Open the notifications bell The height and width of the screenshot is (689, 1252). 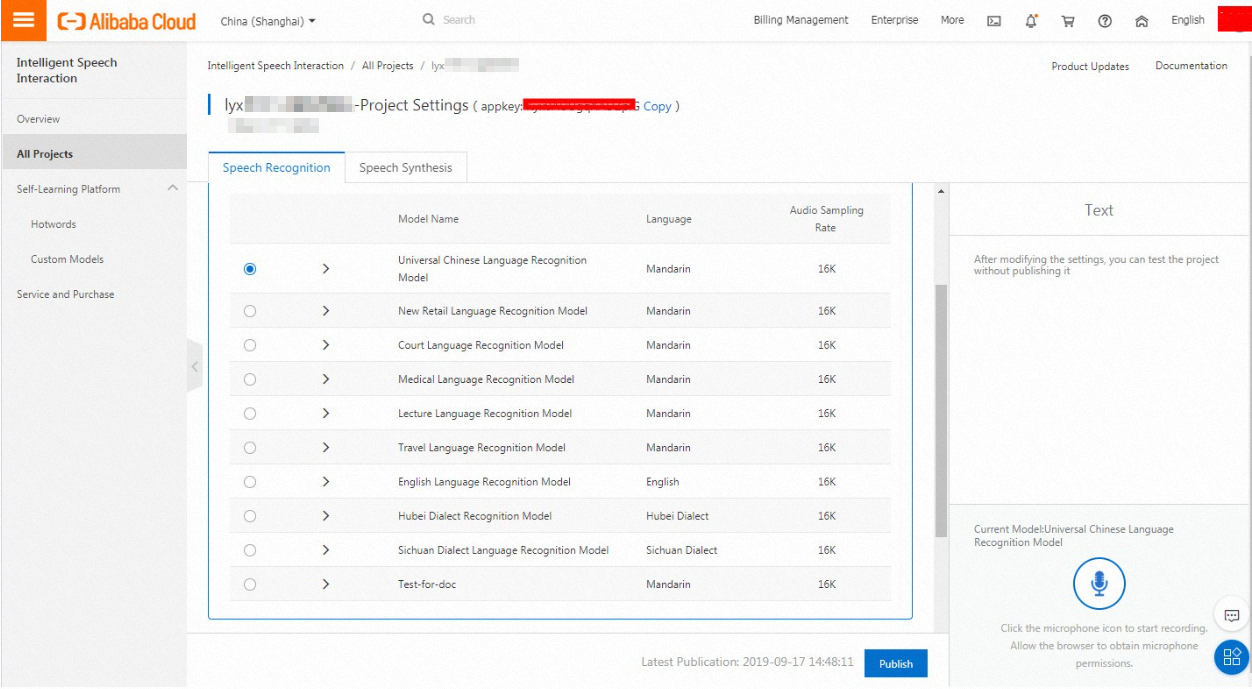coord(1031,21)
